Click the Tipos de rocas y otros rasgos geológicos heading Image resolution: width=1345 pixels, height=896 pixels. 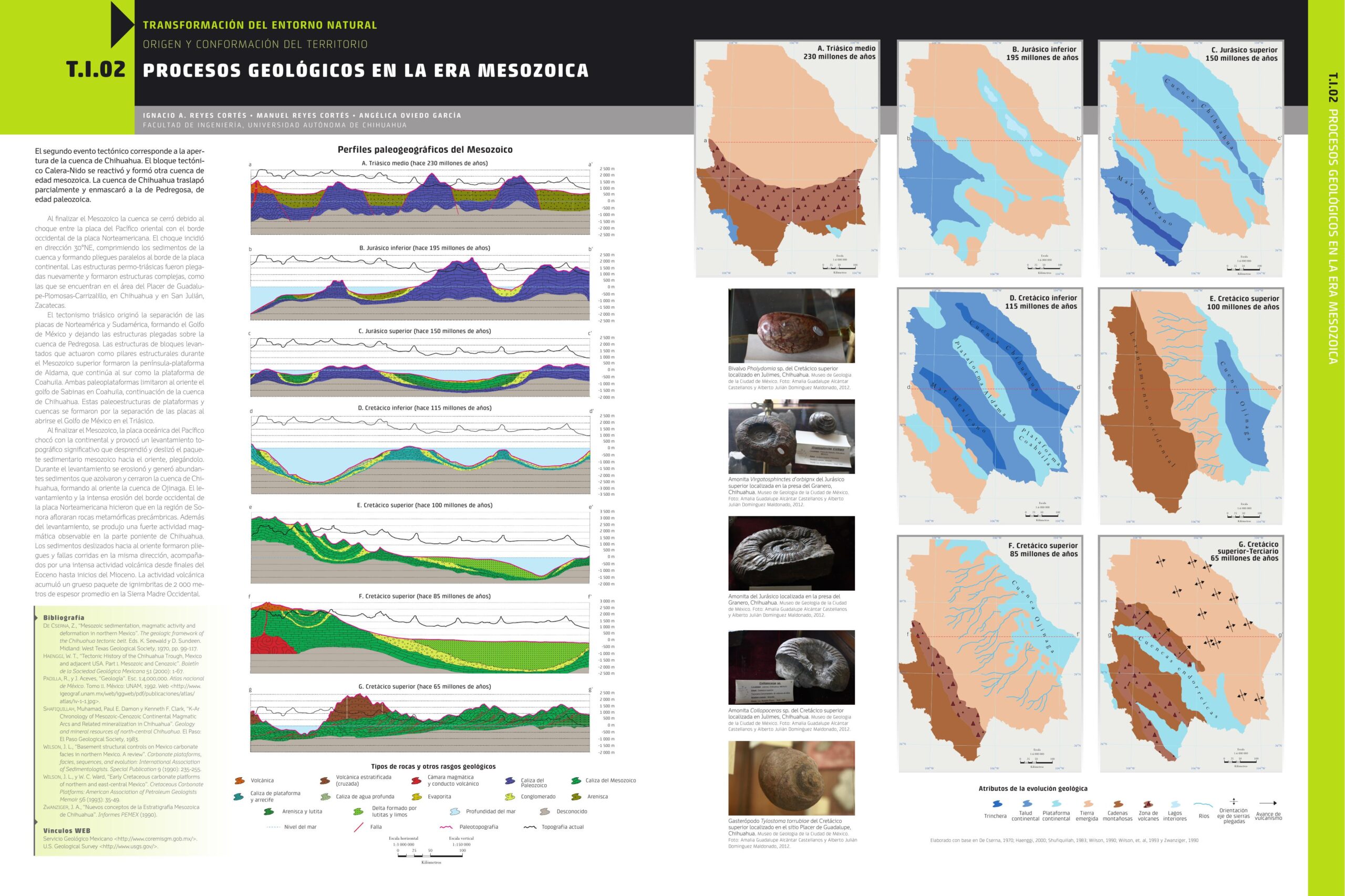pyautogui.click(x=433, y=766)
